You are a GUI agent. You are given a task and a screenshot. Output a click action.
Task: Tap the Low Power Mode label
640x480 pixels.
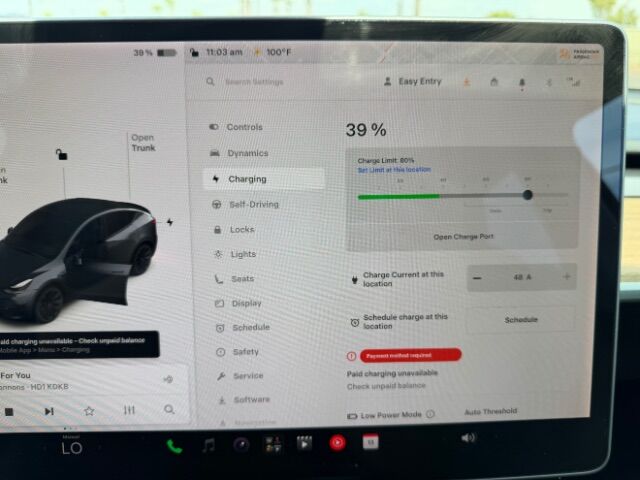coord(391,415)
